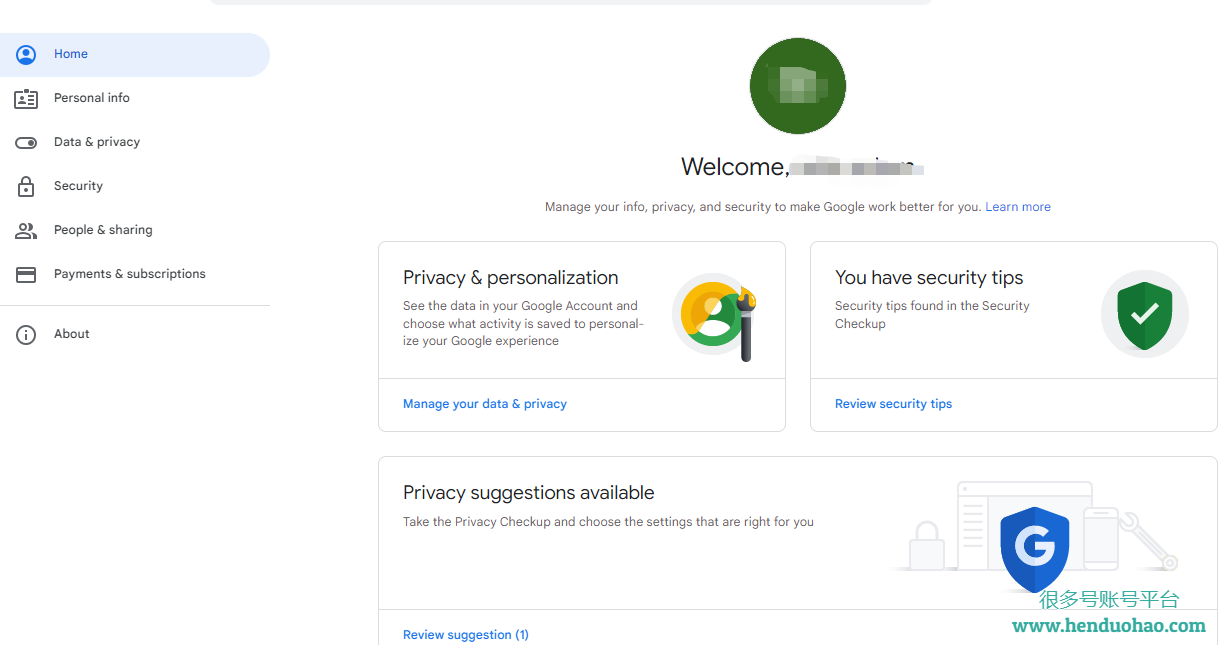1219x645 pixels.
Task: Click the Data & privacy toggle icon
Action: click(x=26, y=142)
